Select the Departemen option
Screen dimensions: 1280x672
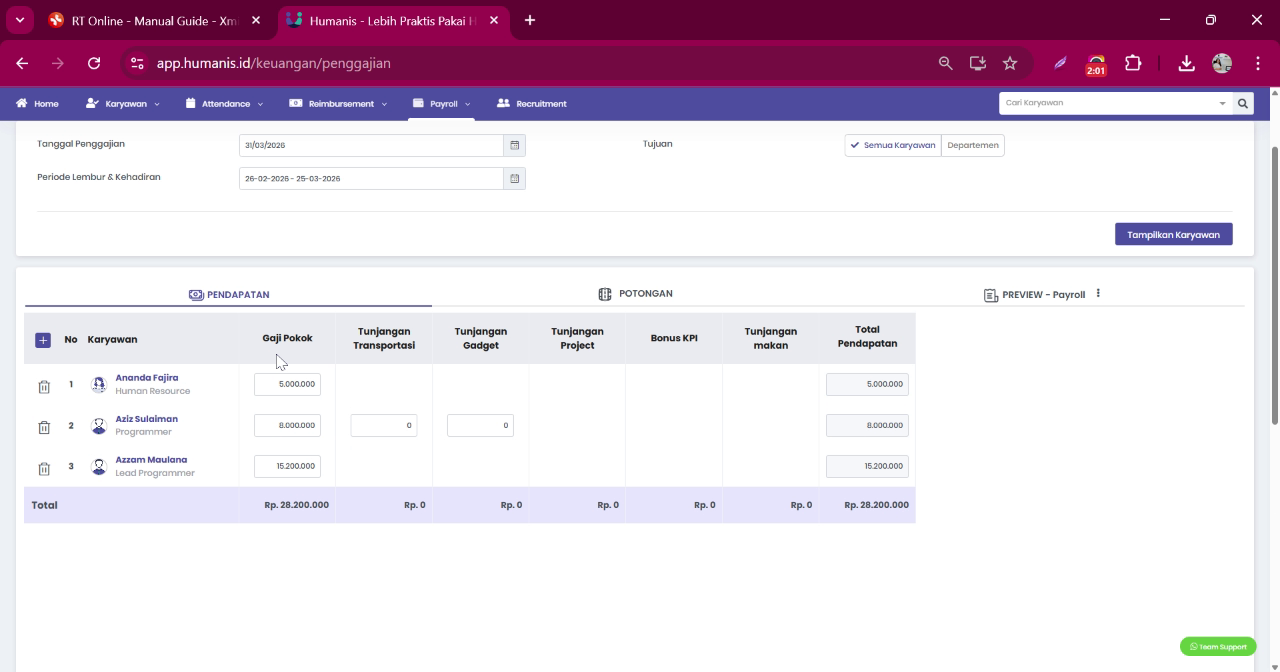[973, 145]
